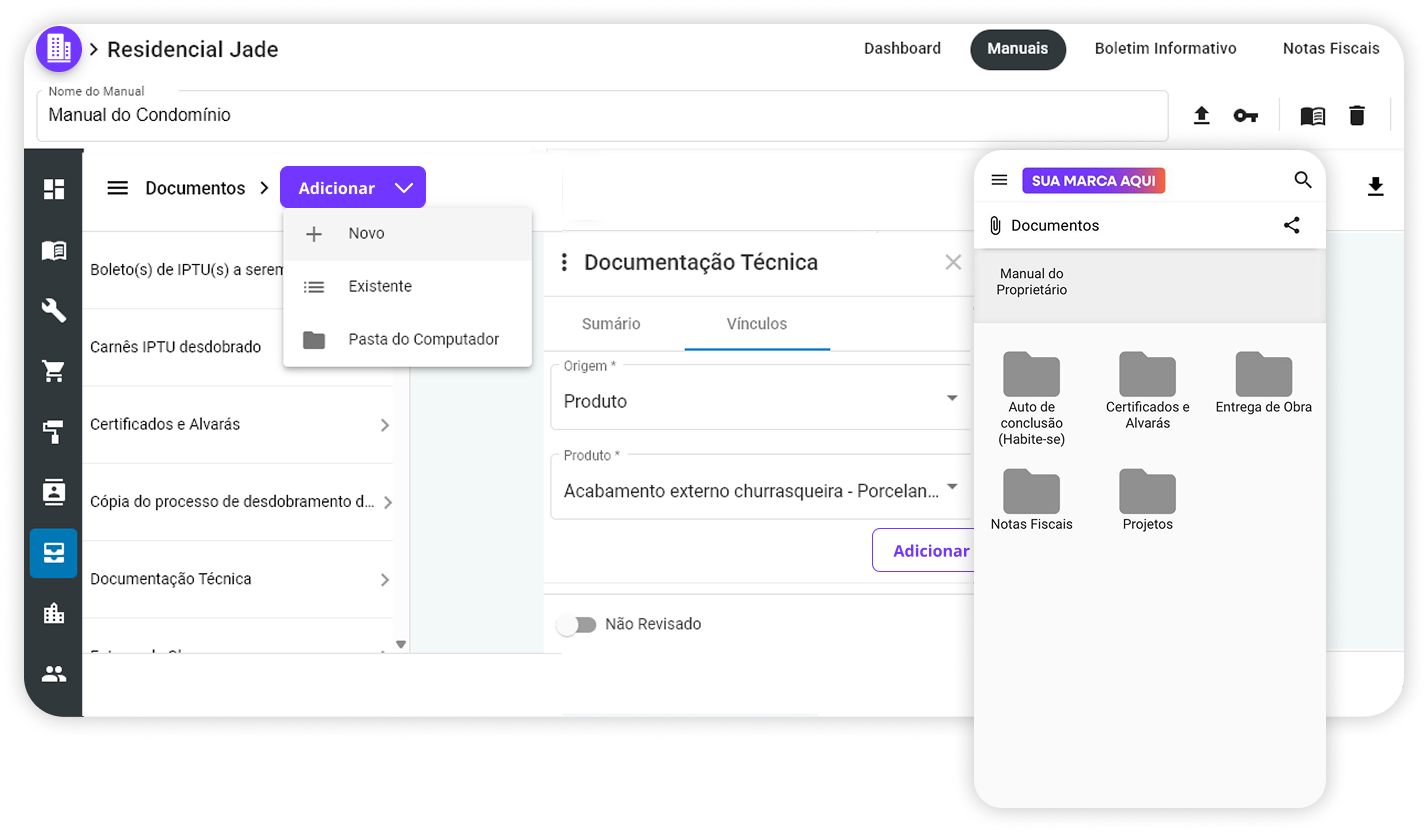Image resolution: width=1428 pixels, height=832 pixels.
Task: Click the paint roller sidebar icon
Action: (54, 432)
